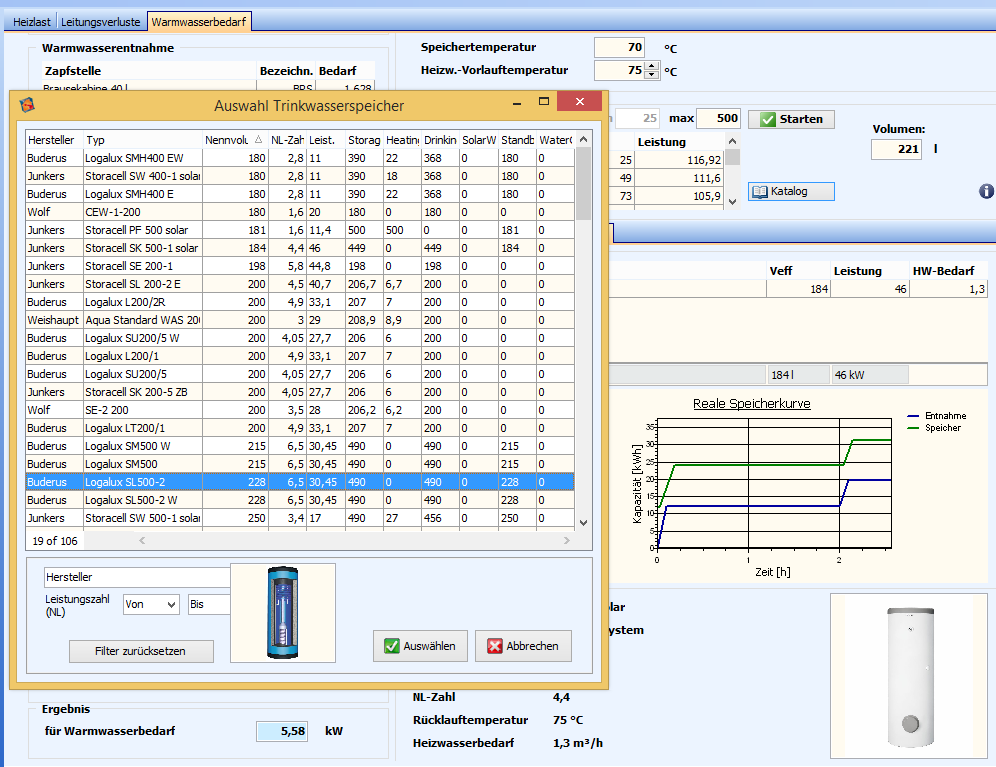Click the max value input field
Screen dimensions: 996x767
coord(718,119)
